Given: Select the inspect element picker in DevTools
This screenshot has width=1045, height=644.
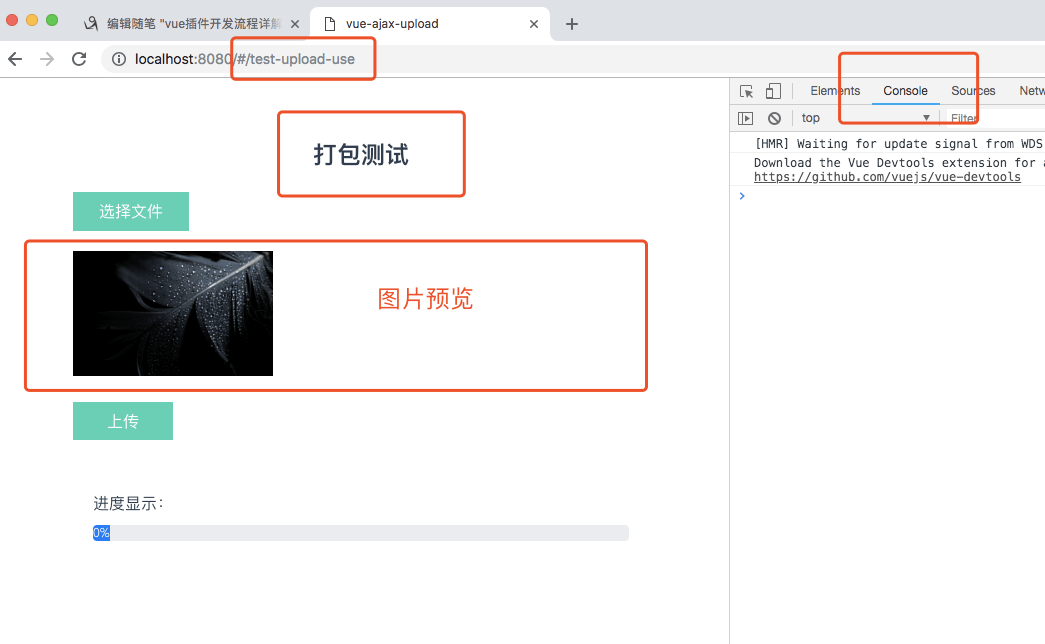Looking at the screenshot, I should click(x=745, y=90).
